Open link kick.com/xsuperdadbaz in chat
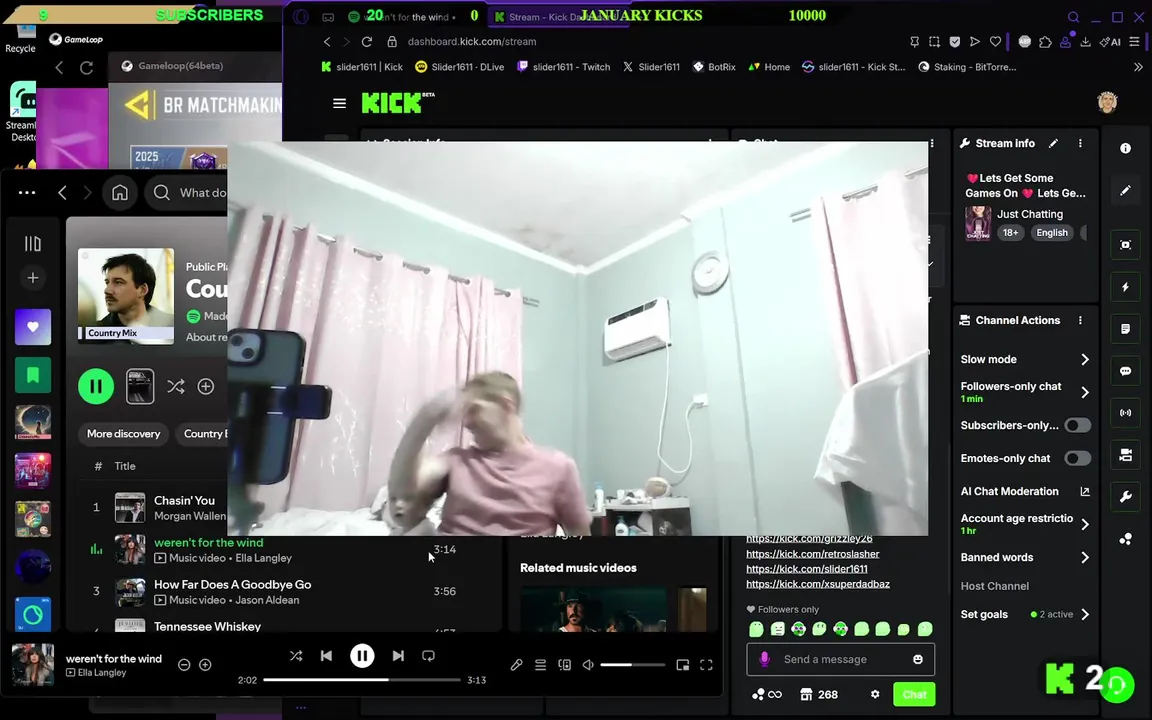The width and height of the screenshot is (1152, 720). pyautogui.click(x=818, y=584)
